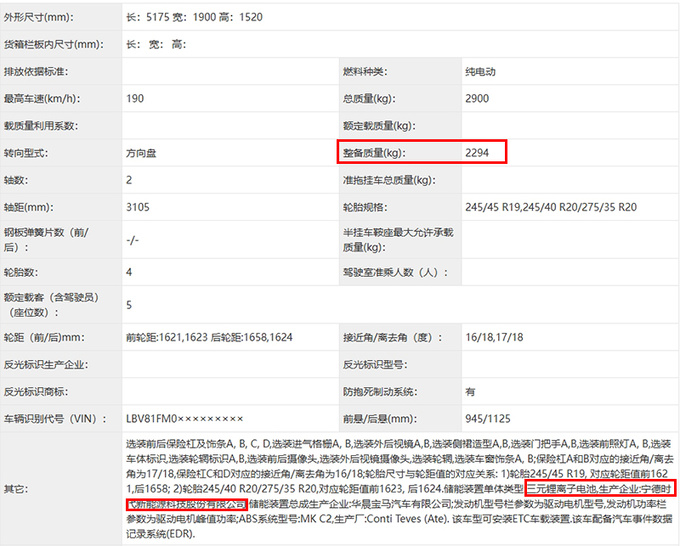Click the 最高车速(km/h) label
This screenshot has width=680, height=546.
[42, 98]
